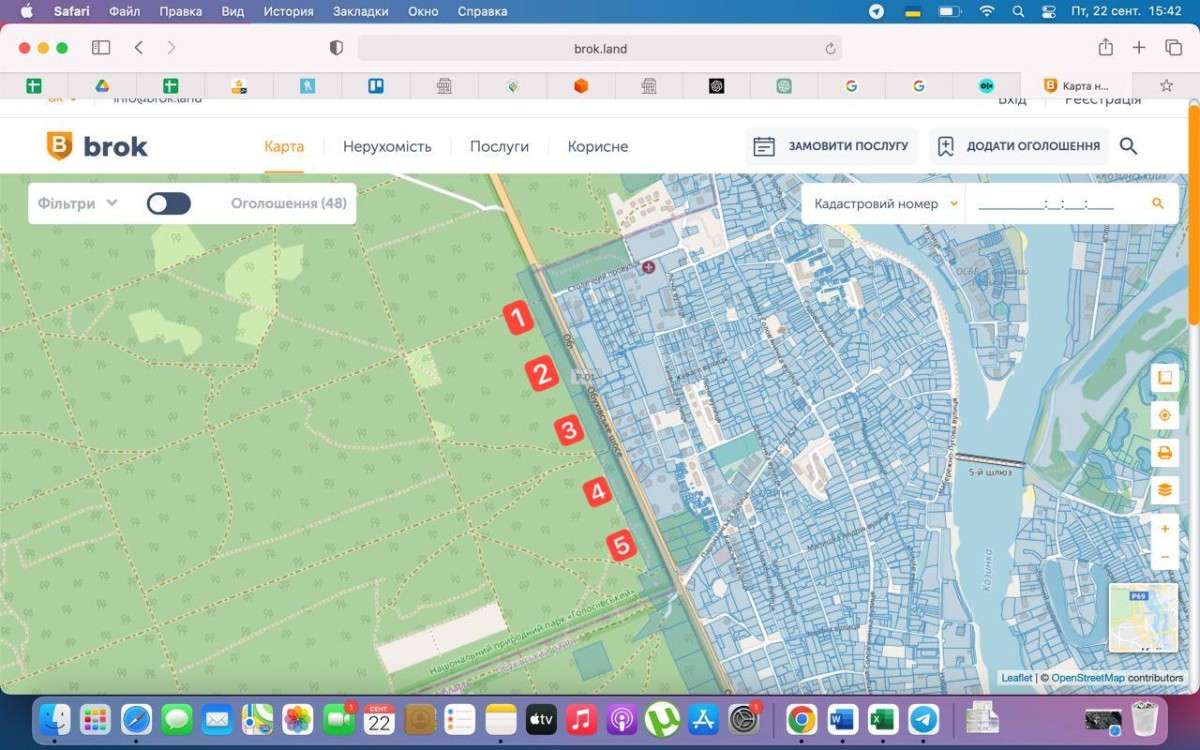
Task: Zoom in the map with plus button
Action: [x=1164, y=528]
